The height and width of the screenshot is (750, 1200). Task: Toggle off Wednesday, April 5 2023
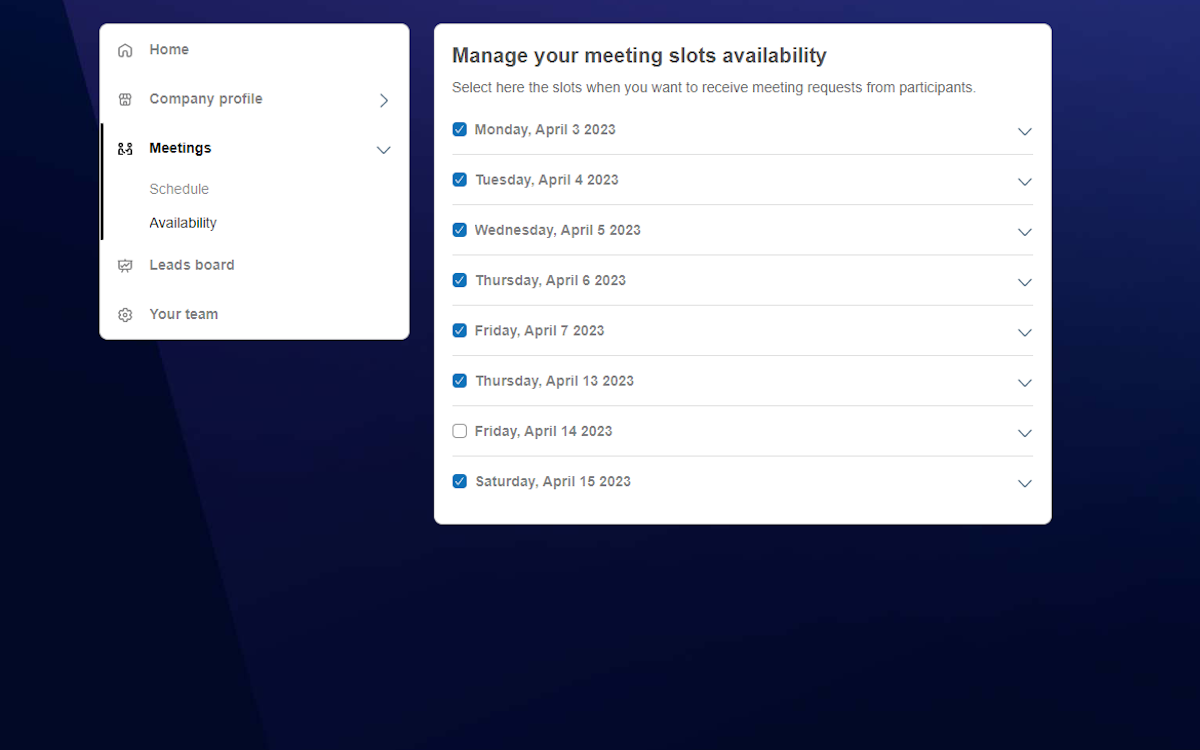[459, 229]
